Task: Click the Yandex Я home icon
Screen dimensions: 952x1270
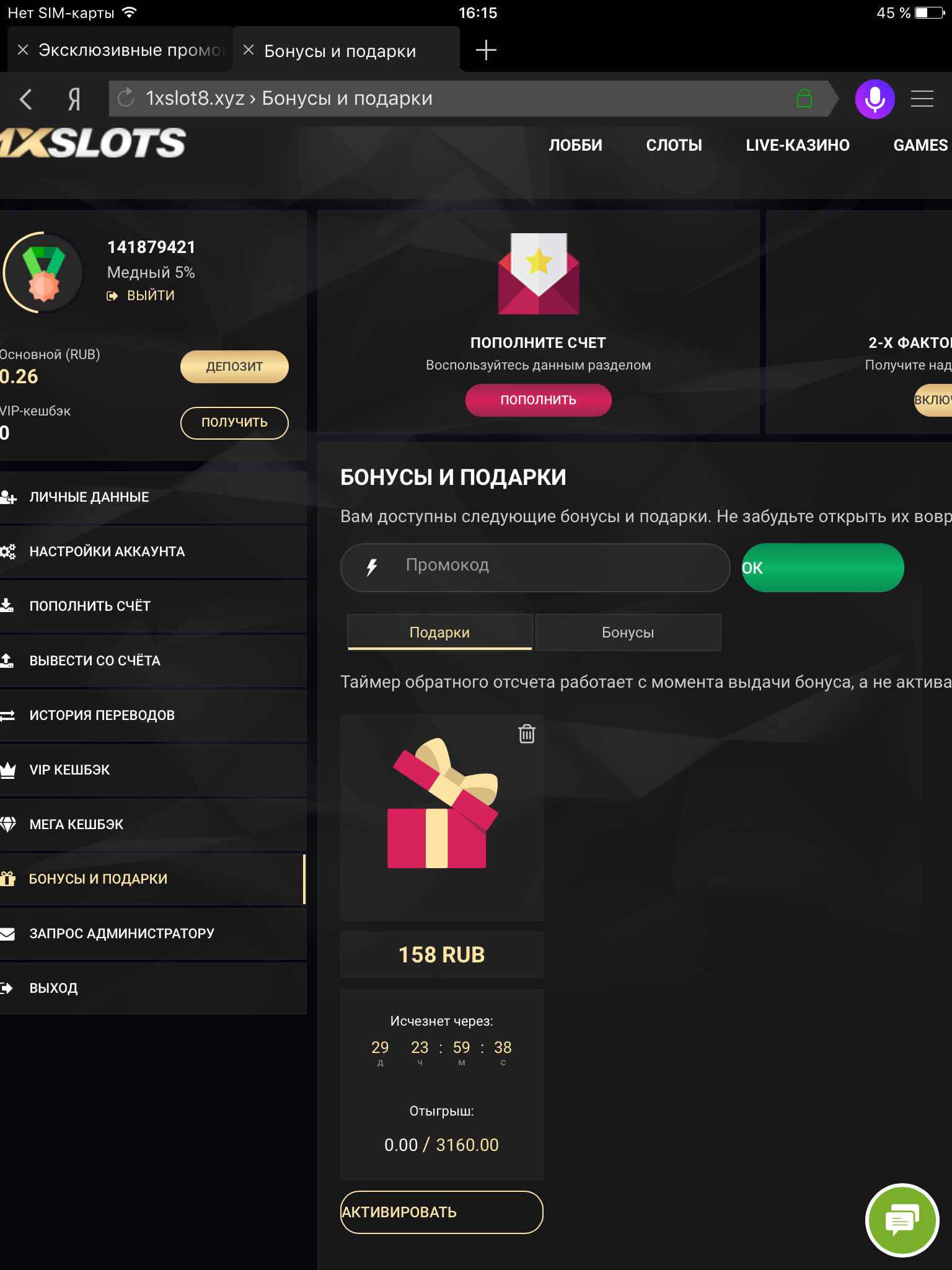Action: click(x=74, y=99)
